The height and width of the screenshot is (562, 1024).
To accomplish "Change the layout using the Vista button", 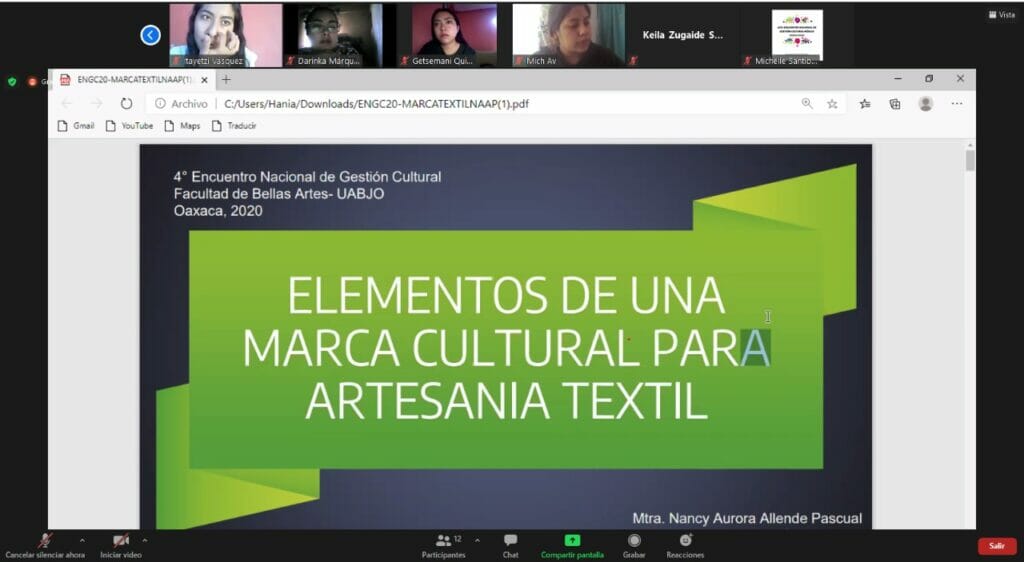I will (x=1000, y=15).
